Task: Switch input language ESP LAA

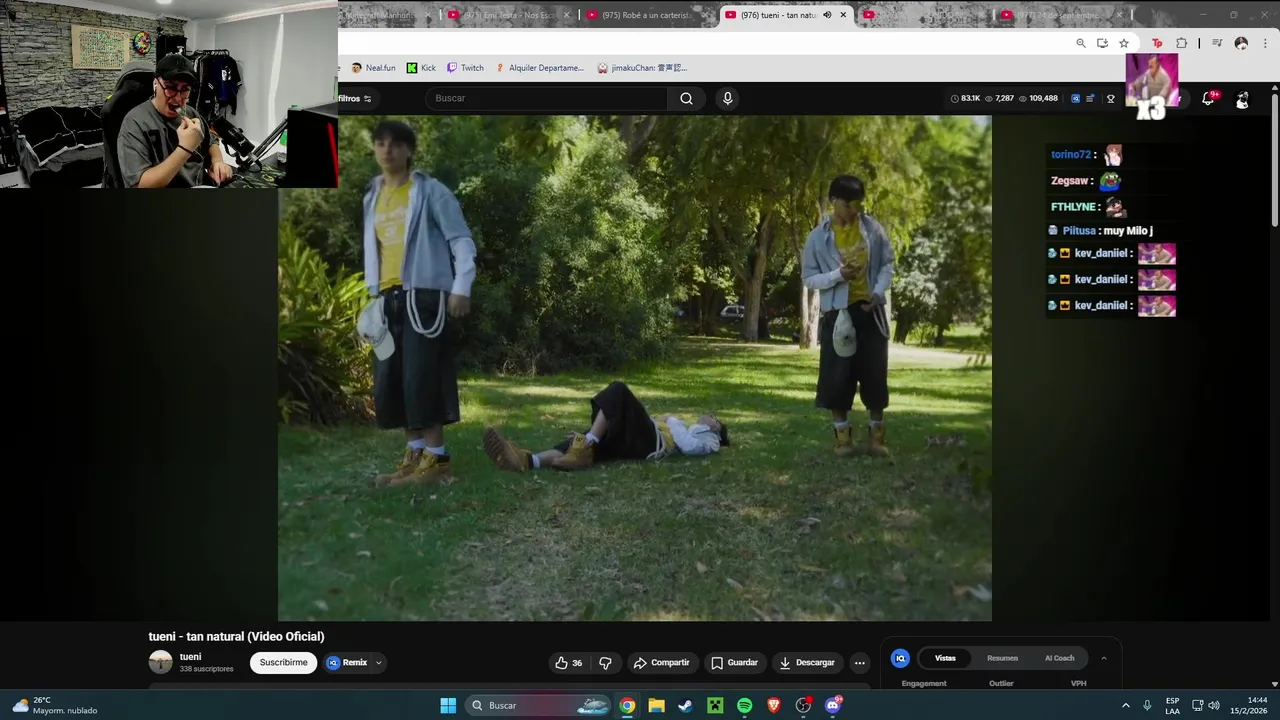Action: [1172, 705]
